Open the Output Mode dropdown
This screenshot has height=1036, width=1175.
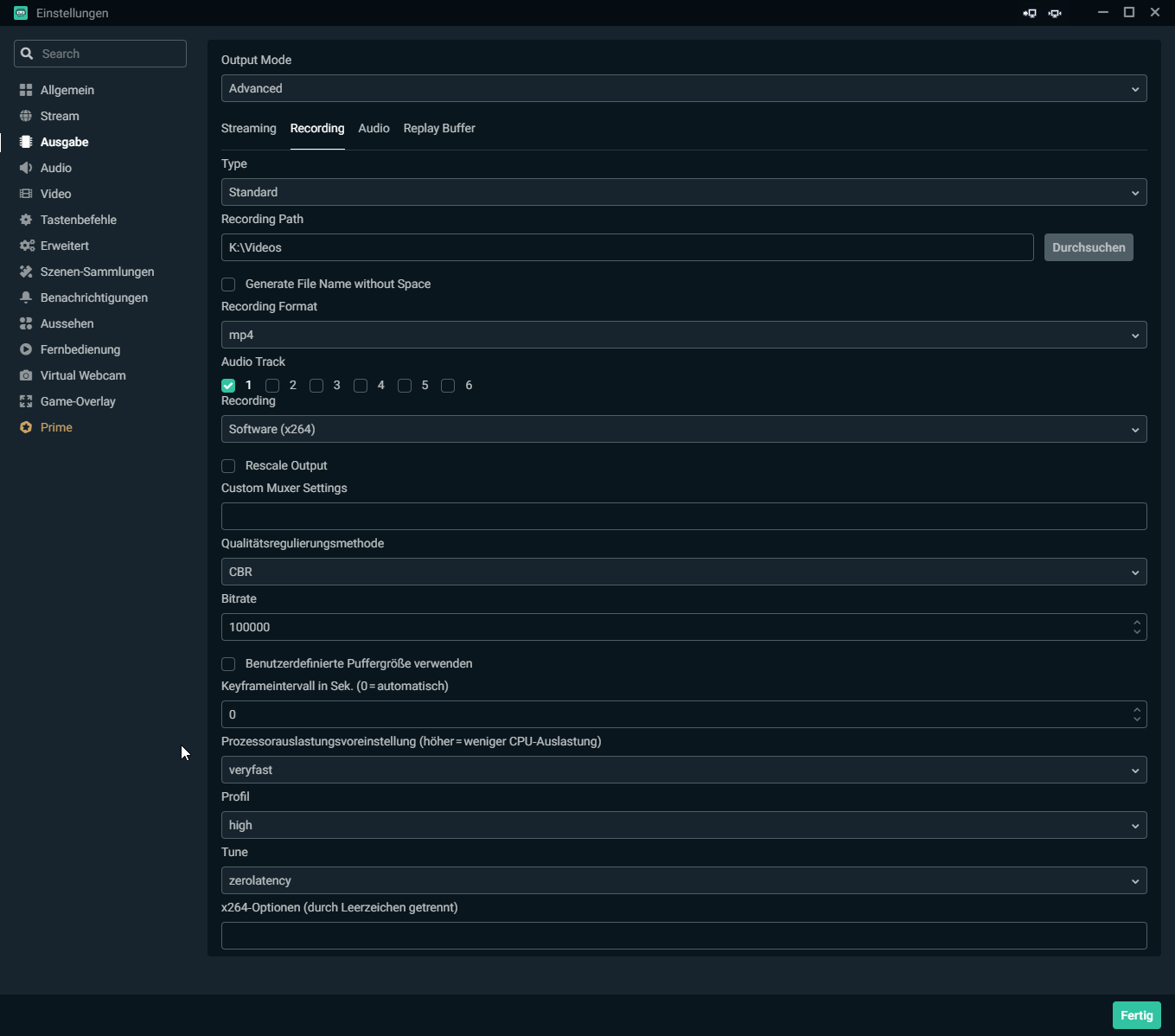click(x=683, y=88)
